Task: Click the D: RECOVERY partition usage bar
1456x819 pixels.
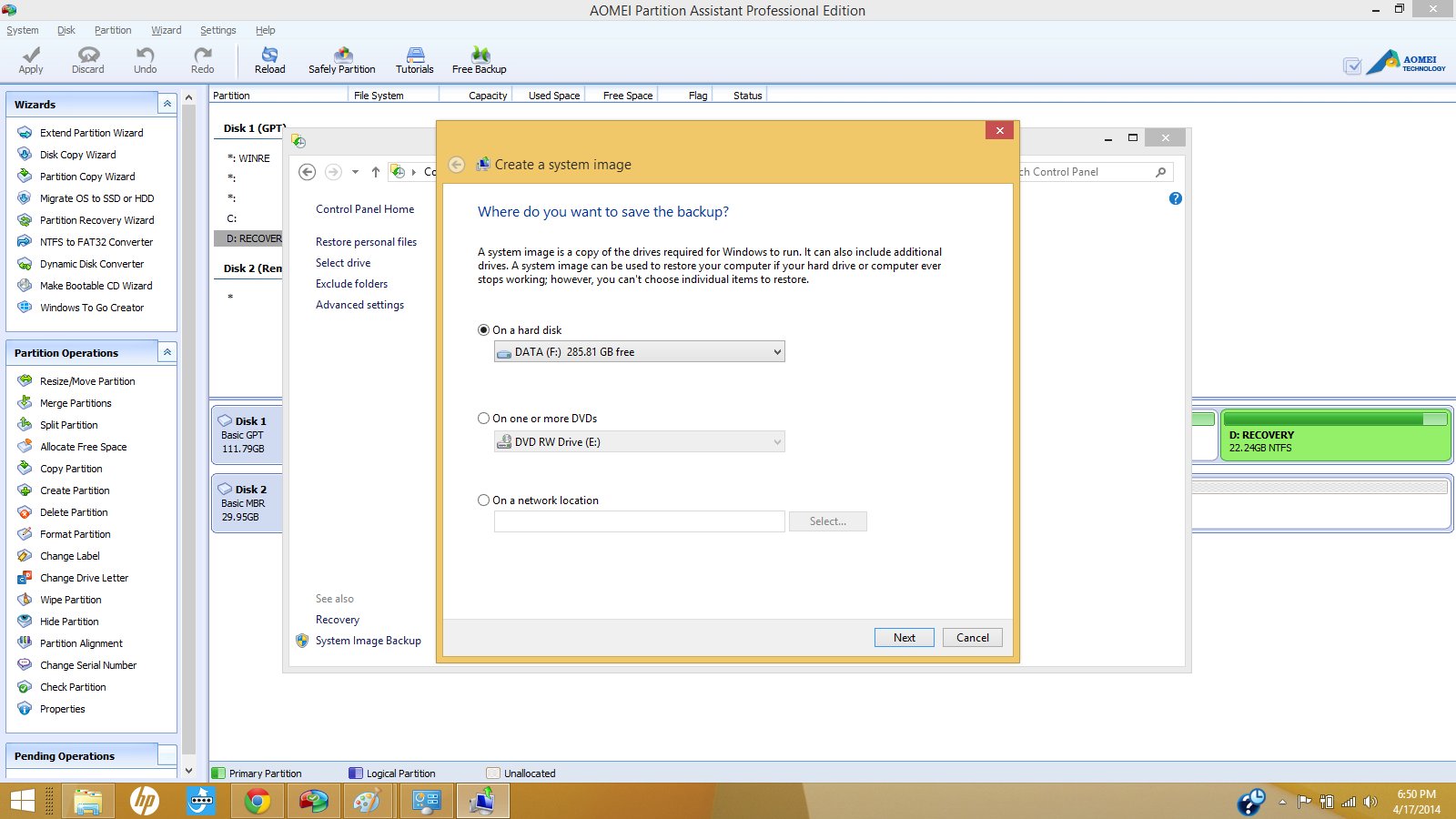Action: click(x=1335, y=419)
